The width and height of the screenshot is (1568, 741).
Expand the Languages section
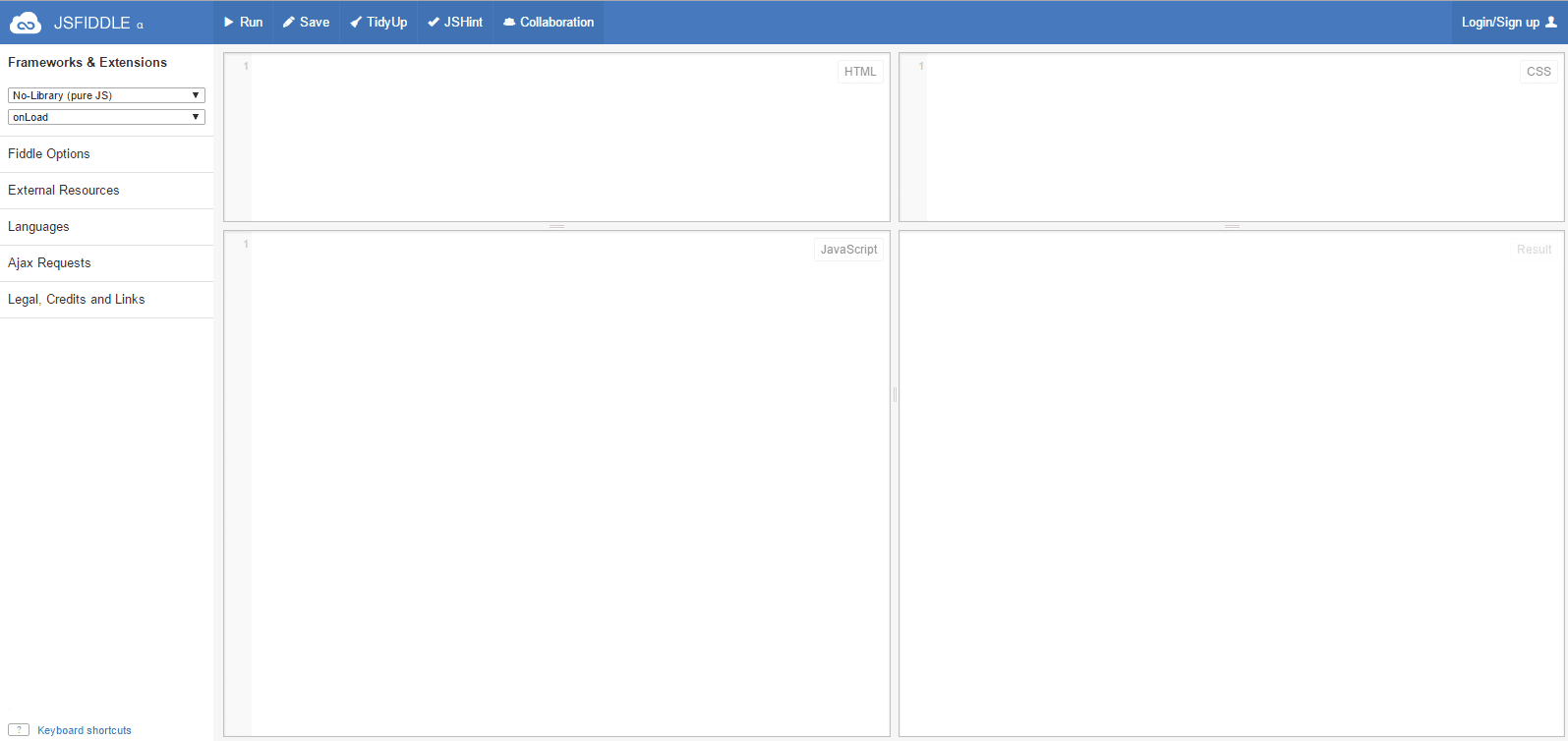coord(106,227)
